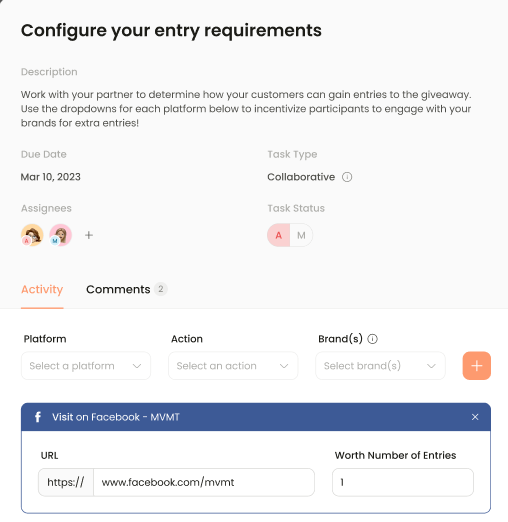Screen dimensions: 508x522
Task: Click the orange add requirement plus button
Action: click(x=476, y=366)
